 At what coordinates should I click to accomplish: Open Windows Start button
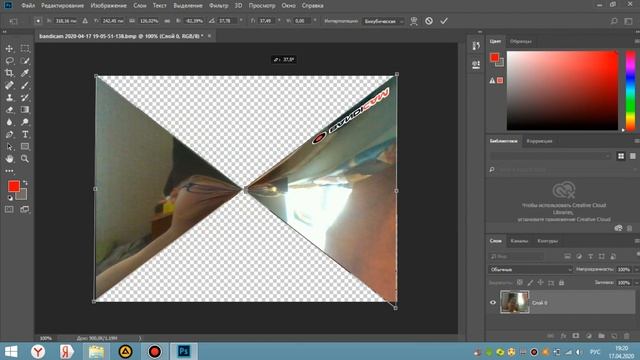(11, 351)
